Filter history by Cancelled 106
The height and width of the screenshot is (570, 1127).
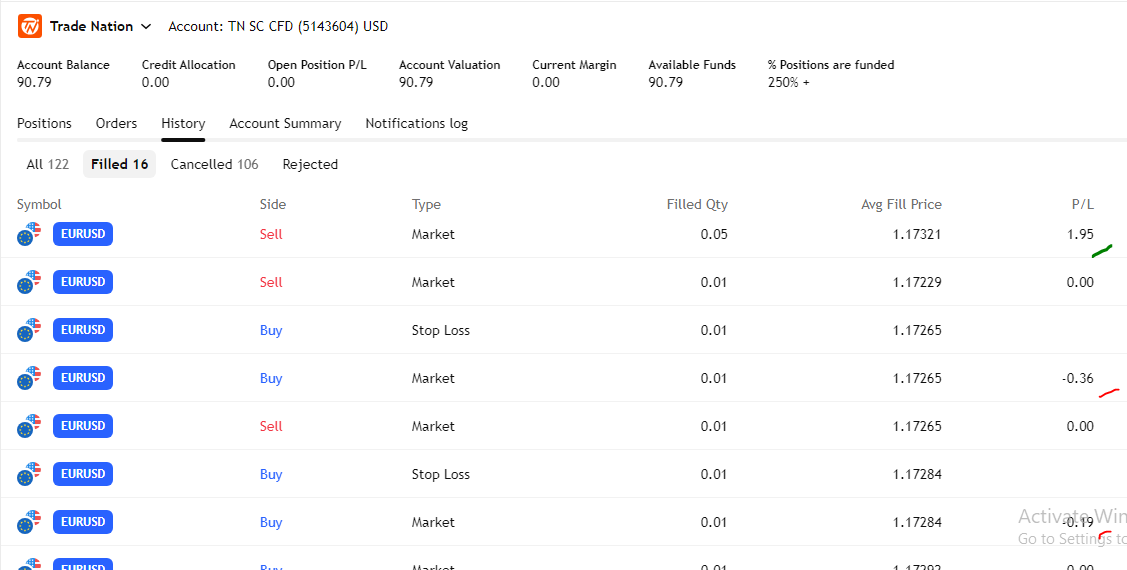214,165
